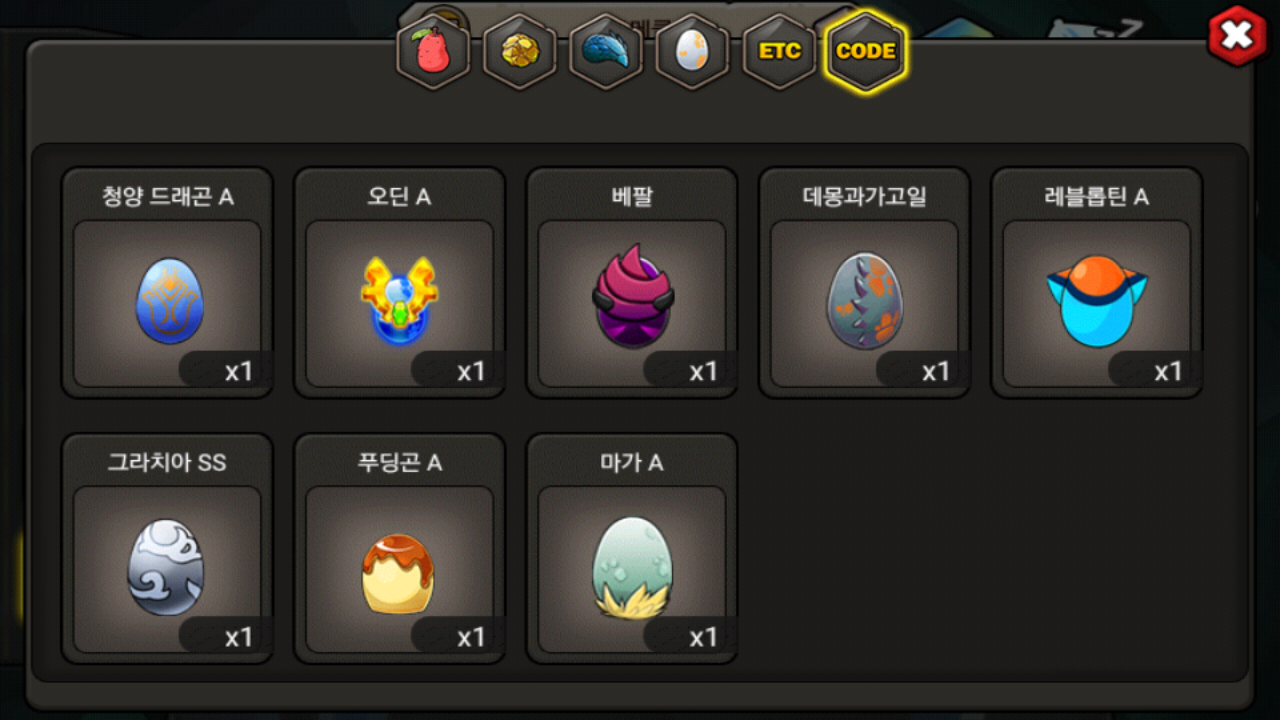Select the 레블롭틴 A cyan orange egg
Viewport: 1280px width, 720px height.
(x=1097, y=301)
